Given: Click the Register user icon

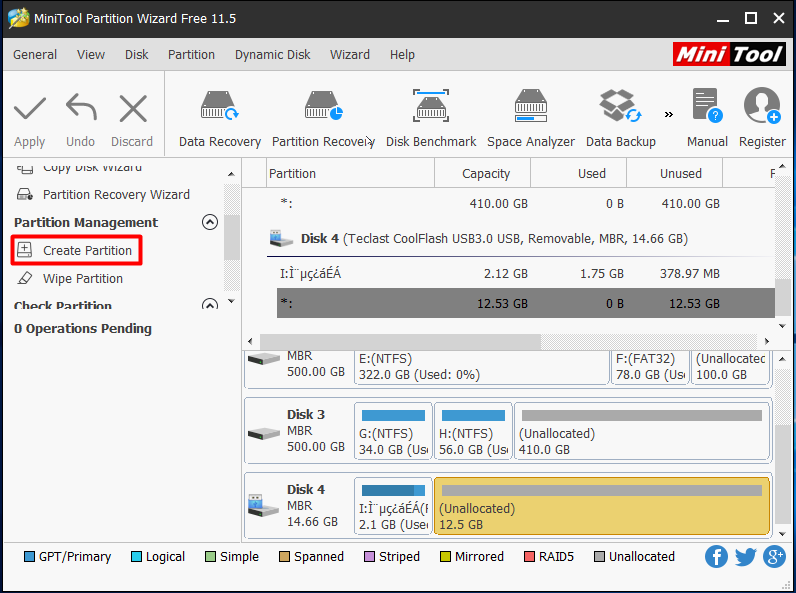Looking at the screenshot, I should pos(762,106).
